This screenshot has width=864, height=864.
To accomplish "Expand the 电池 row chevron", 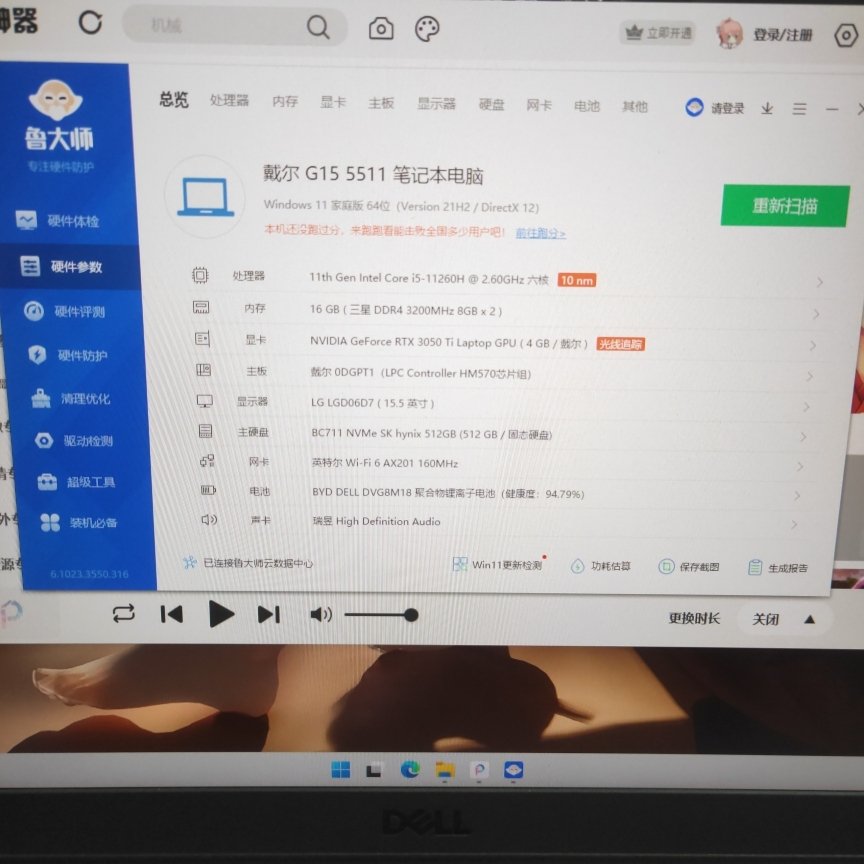I will pos(797,496).
